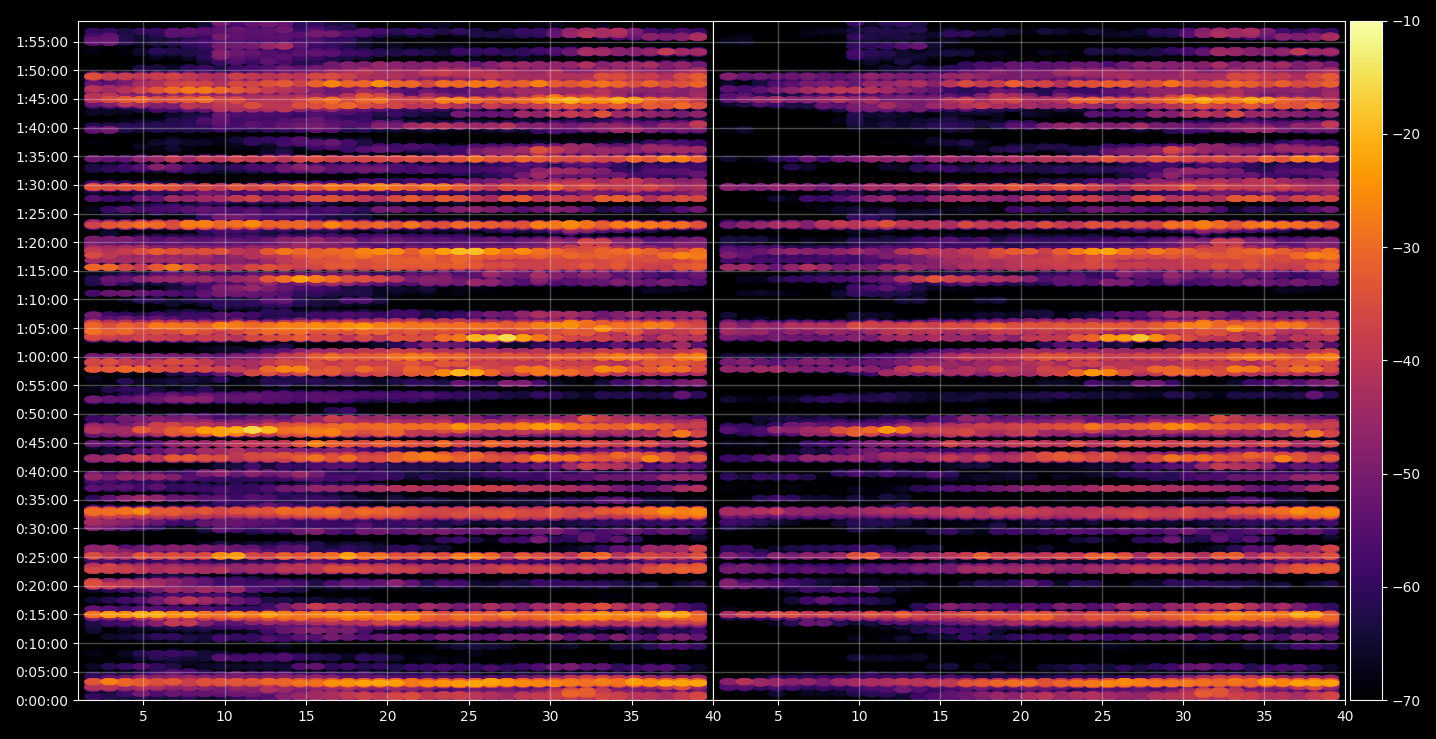Click the 1:50:00 time axis label
The height and width of the screenshot is (739, 1436).
[42, 71]
